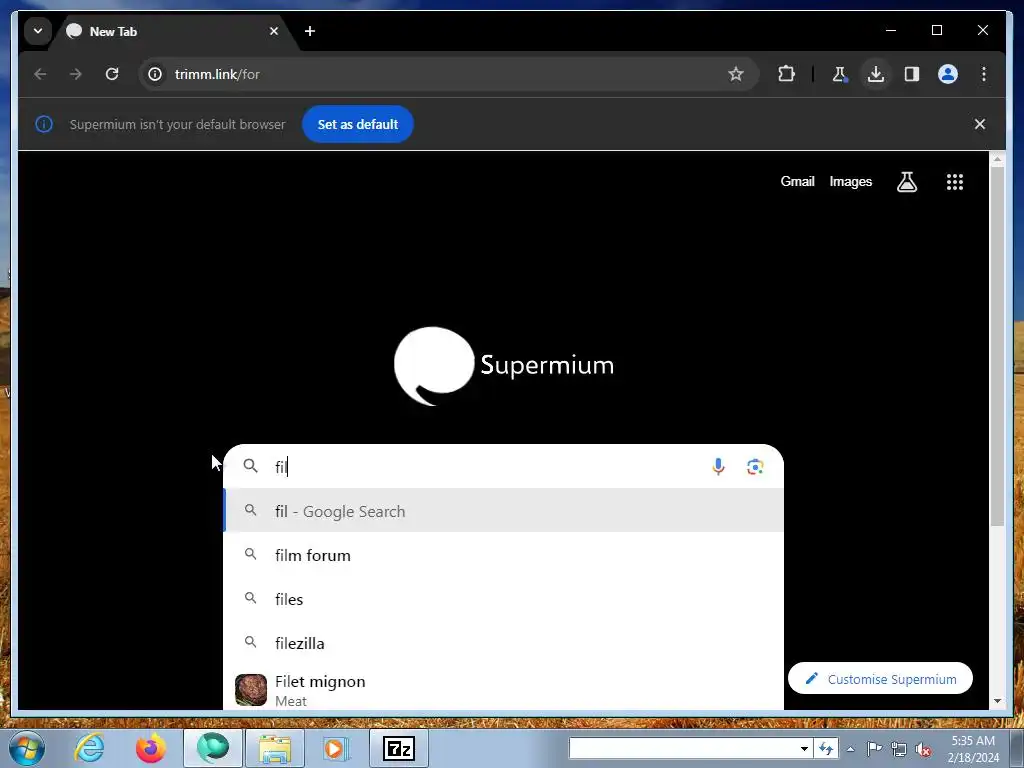This screenshot has height=768, width=1024.
Task: Open the Images link
Action: [x=850, y=182]
